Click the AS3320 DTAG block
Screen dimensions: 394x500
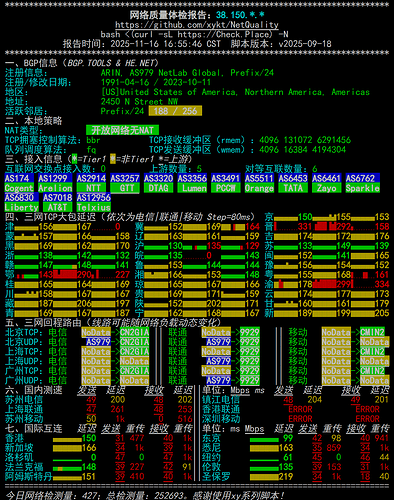159,183
